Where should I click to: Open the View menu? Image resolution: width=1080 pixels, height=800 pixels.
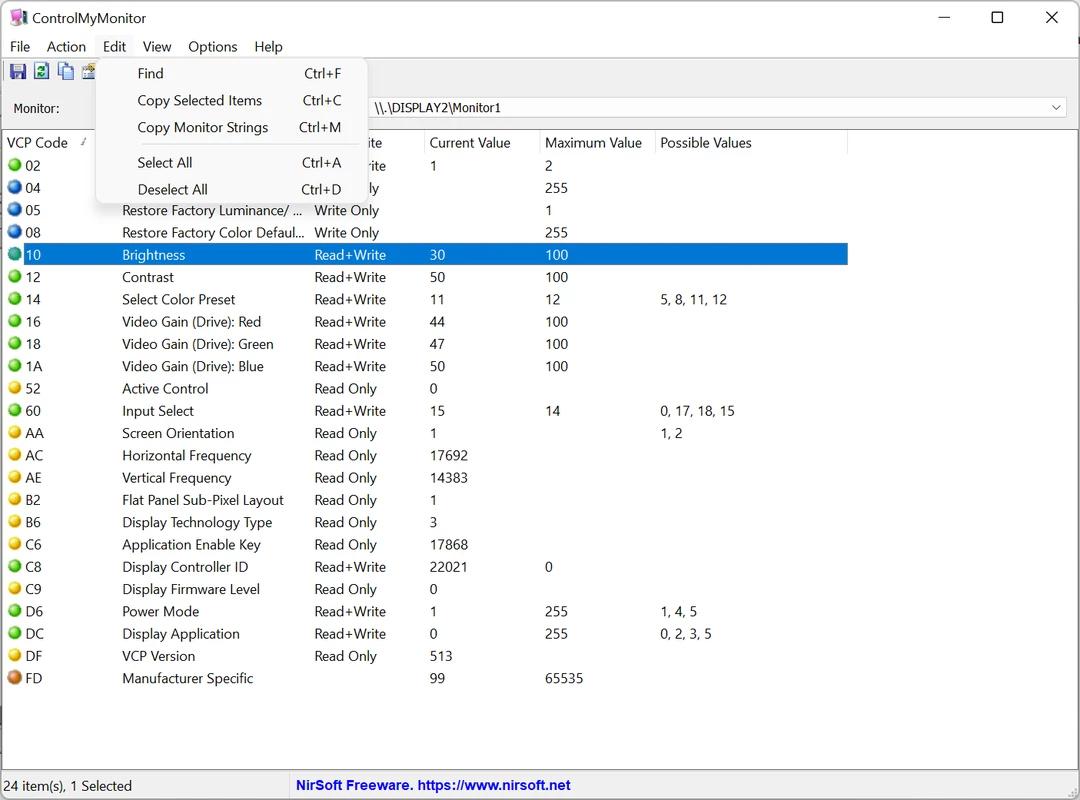click(157, 47)
